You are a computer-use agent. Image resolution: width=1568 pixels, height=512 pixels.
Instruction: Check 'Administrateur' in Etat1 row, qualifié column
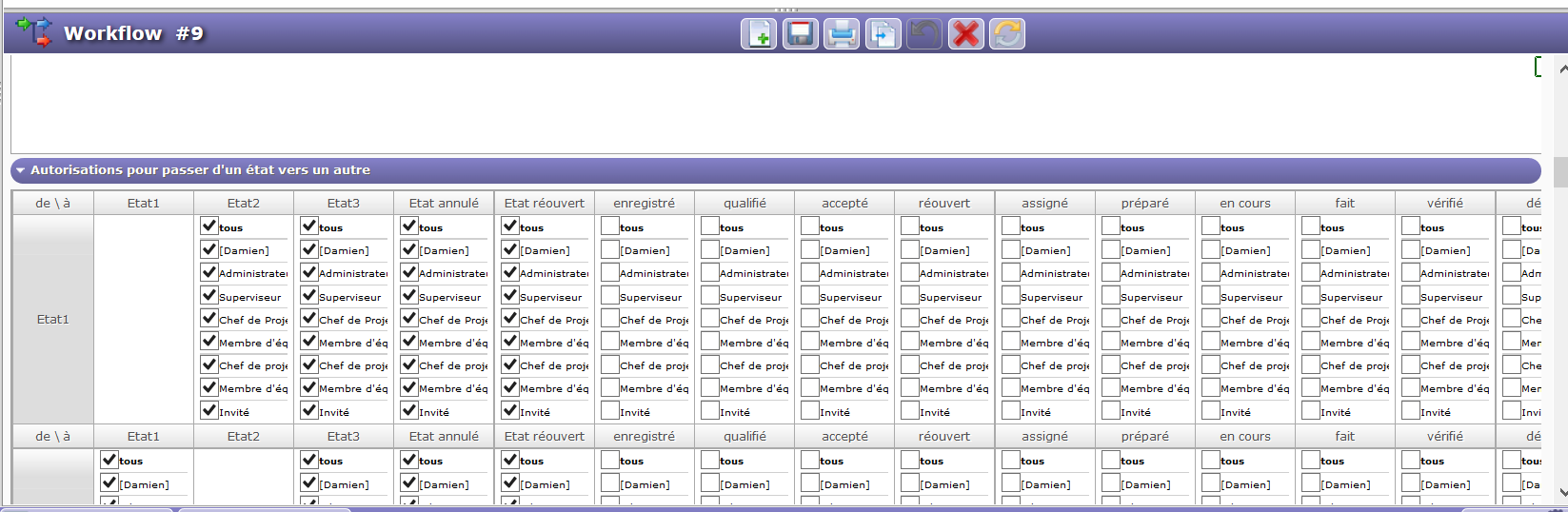(710, 272)
